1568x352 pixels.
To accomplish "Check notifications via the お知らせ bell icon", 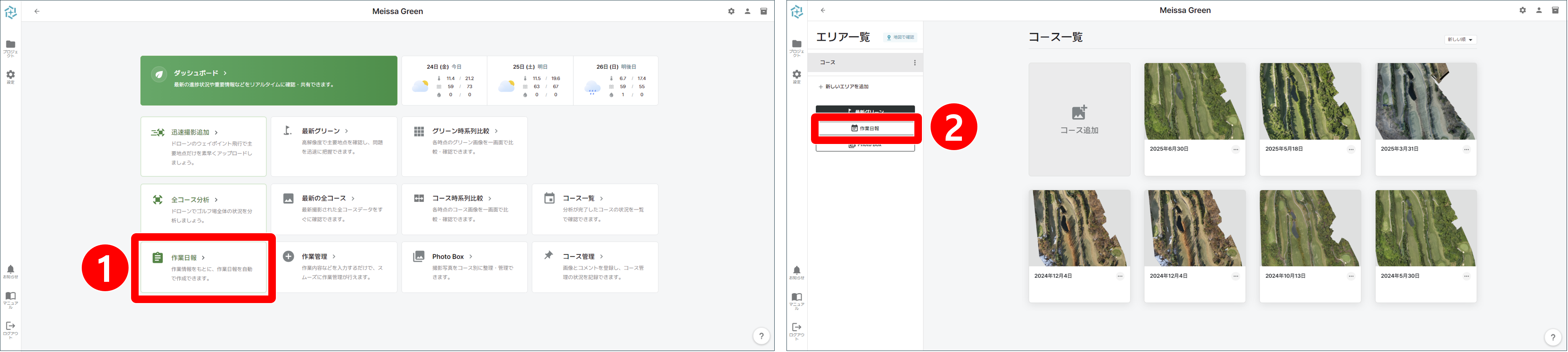I will click(10, 269).
